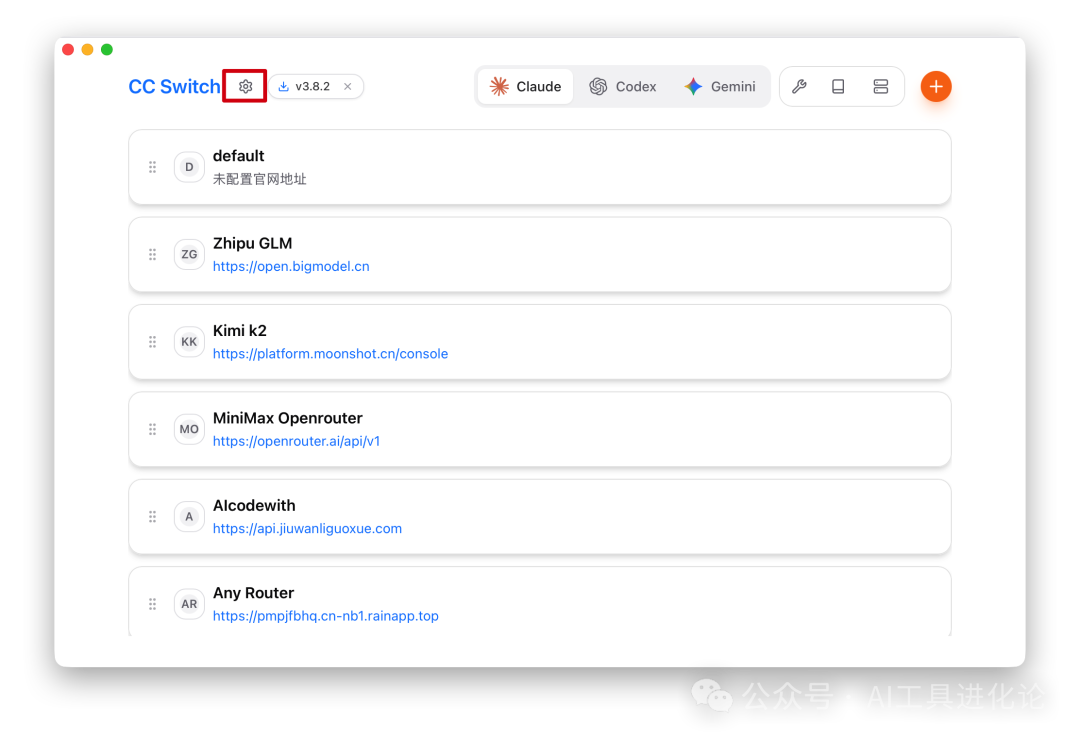Open the platform.moonshot.cn console link
Screen dimensions: 1080x740
[x=330, y=354]
